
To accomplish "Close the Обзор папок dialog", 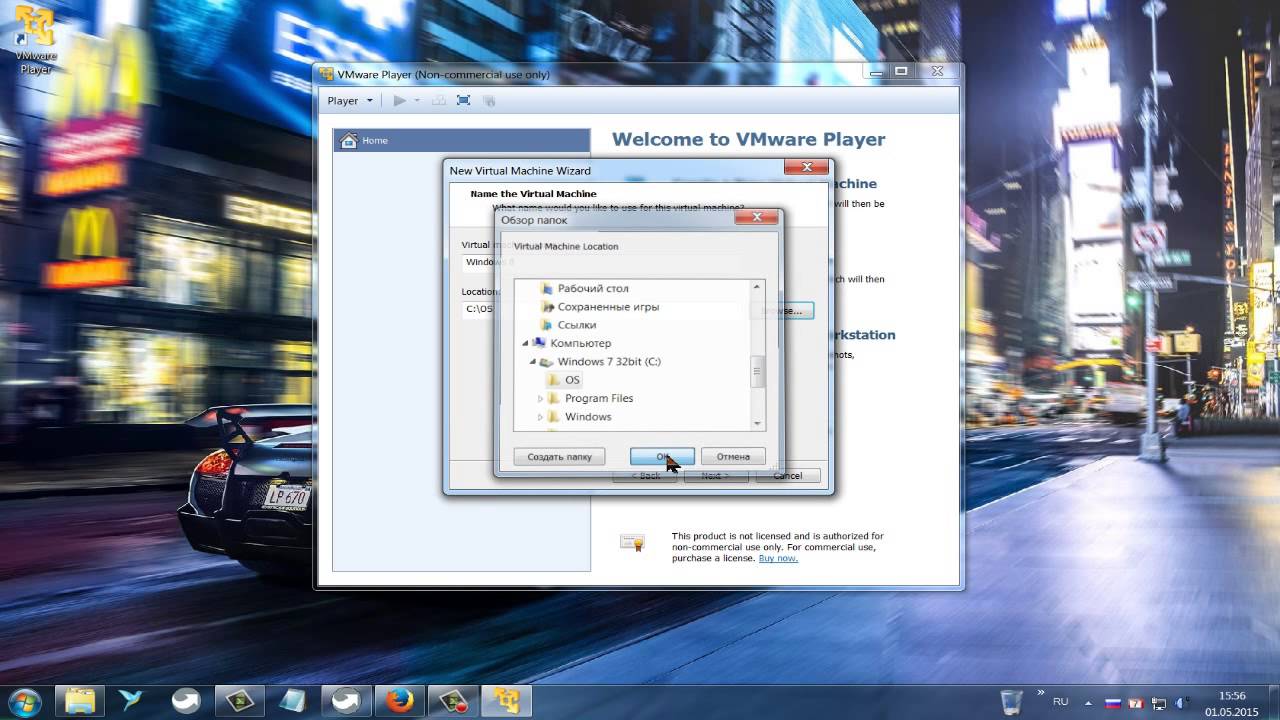I will 756,217.
